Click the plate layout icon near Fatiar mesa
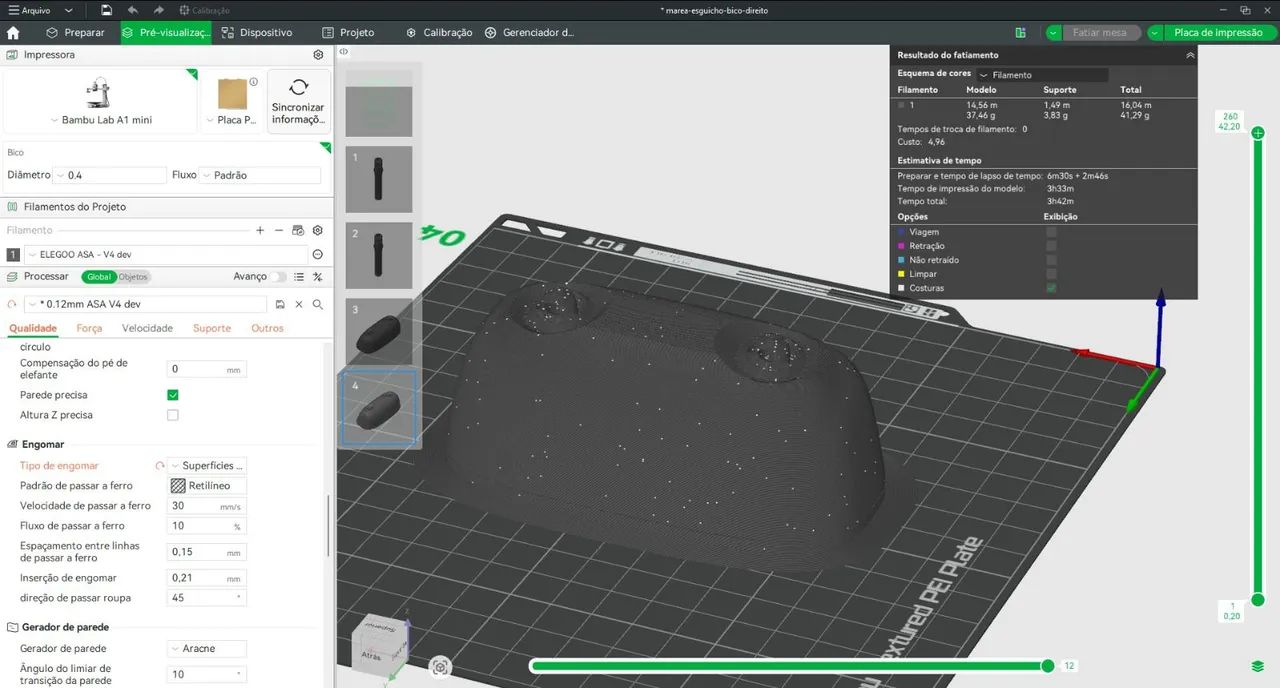 tap(1020, 32)
